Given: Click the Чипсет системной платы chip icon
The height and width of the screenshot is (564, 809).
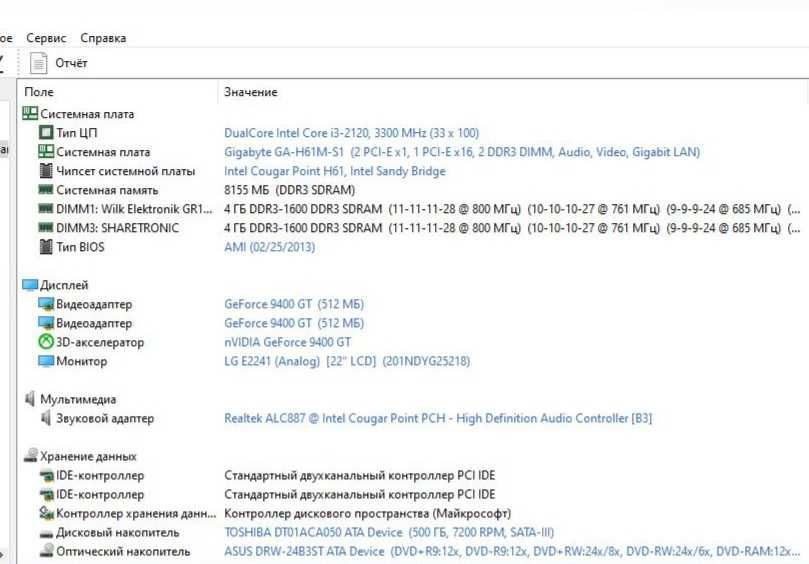Looking at the screenshot, I should tap(46, 171).
